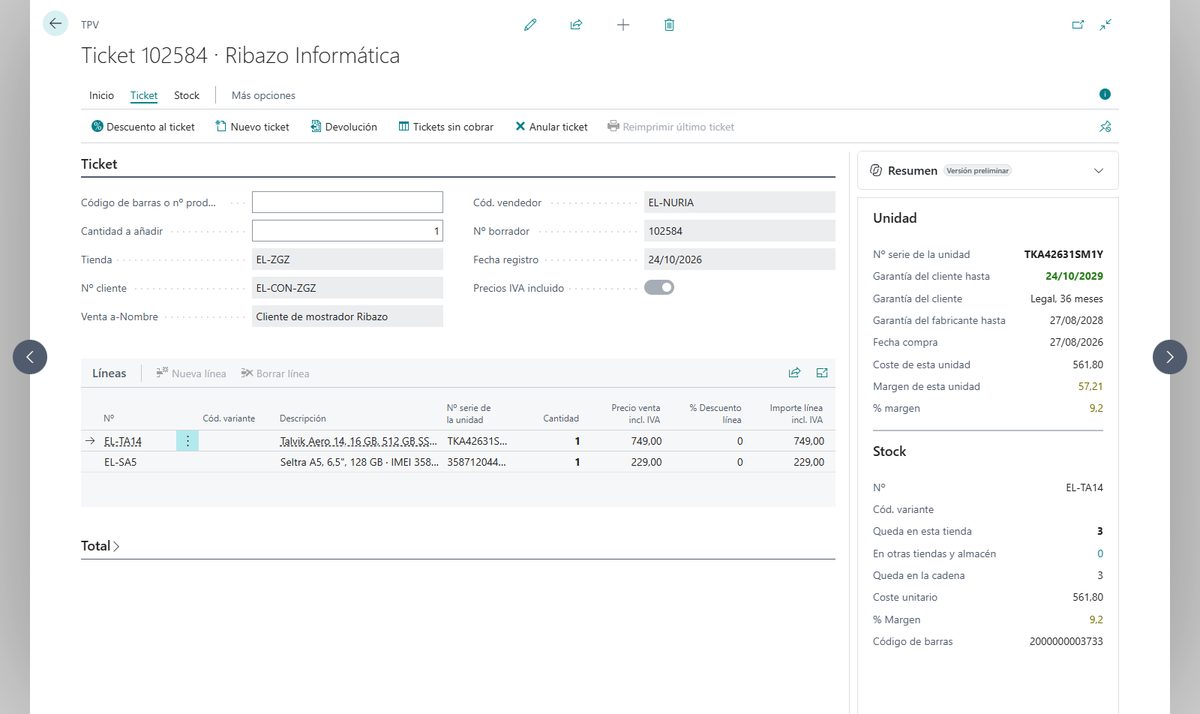This screenshot has width=1200, height=714.
Task: Click Reimprimir último ticket
Action: pyautogui.click(x=671, y=127)
